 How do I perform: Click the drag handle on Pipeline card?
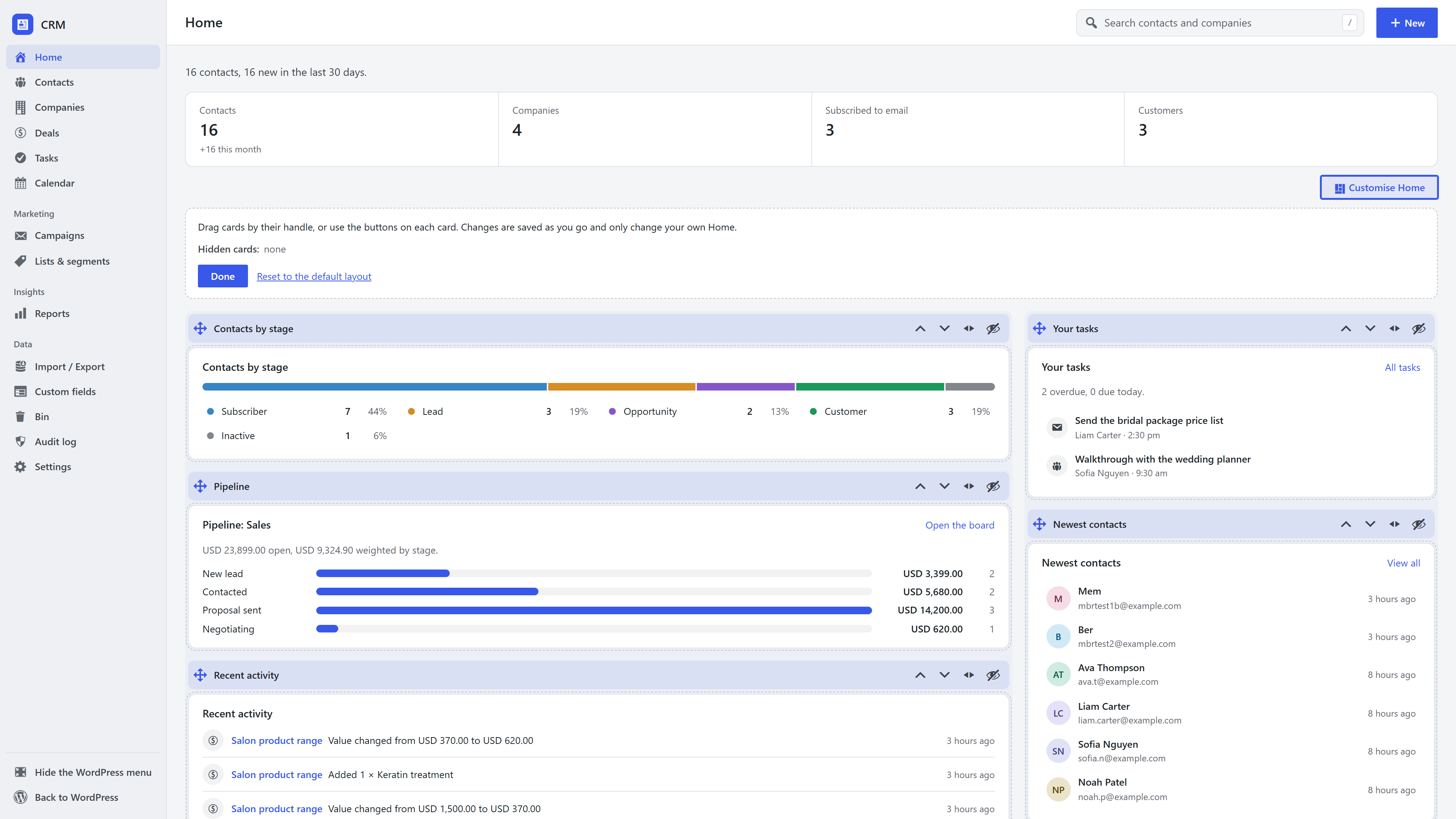(x=200, y=486)
